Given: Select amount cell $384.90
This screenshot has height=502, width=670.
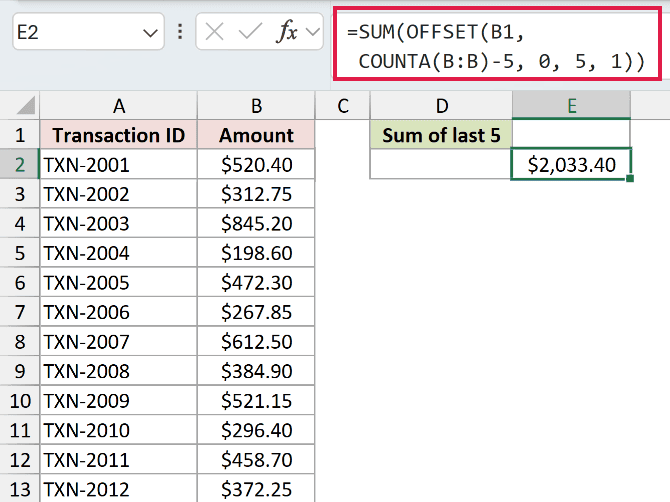Looking at the screenshot, I should [256, 371].
